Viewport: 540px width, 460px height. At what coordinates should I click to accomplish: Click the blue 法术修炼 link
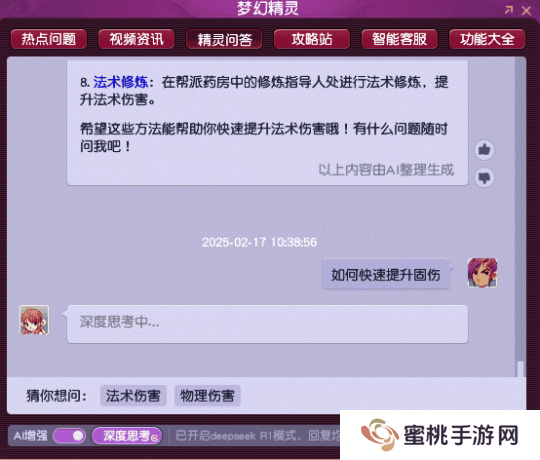tap(121, 82)
